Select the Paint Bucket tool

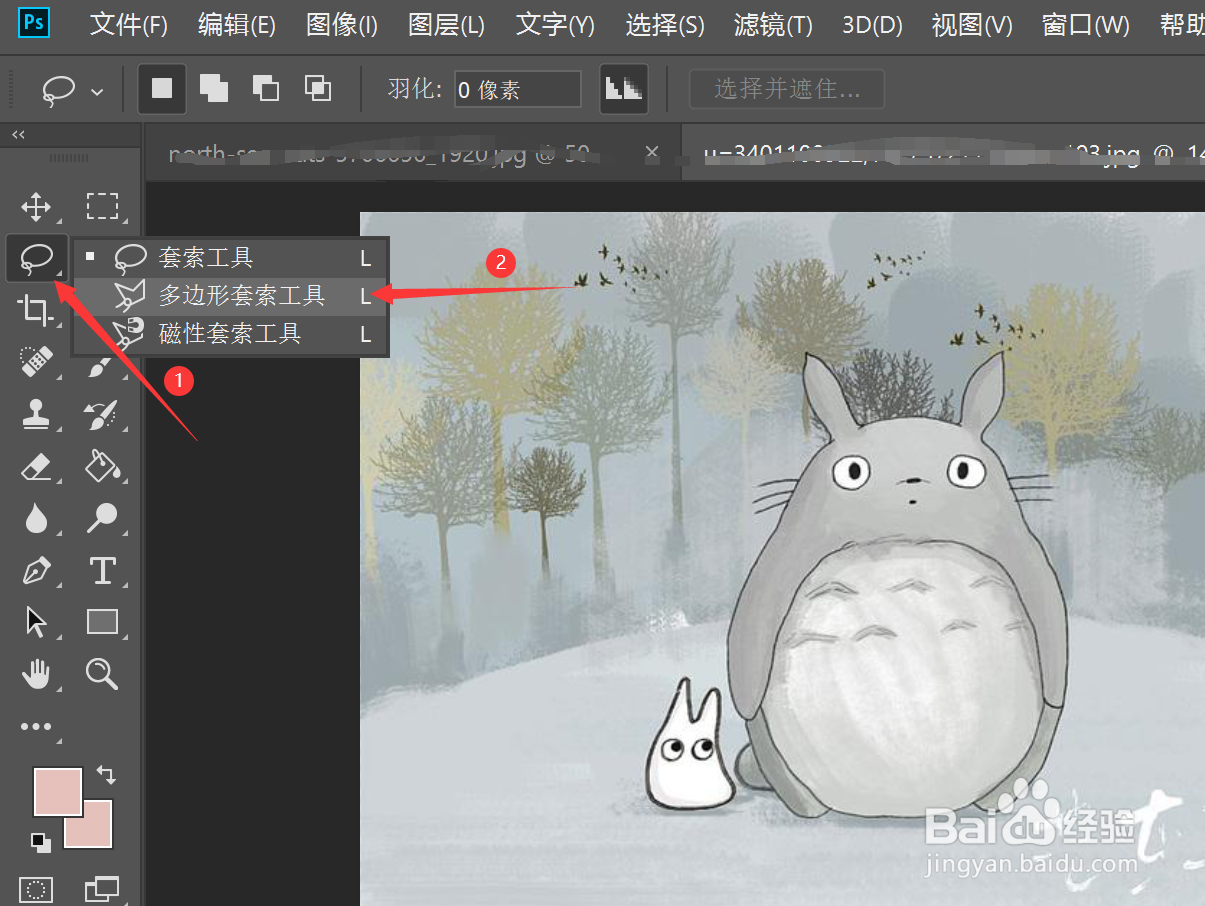102,466
